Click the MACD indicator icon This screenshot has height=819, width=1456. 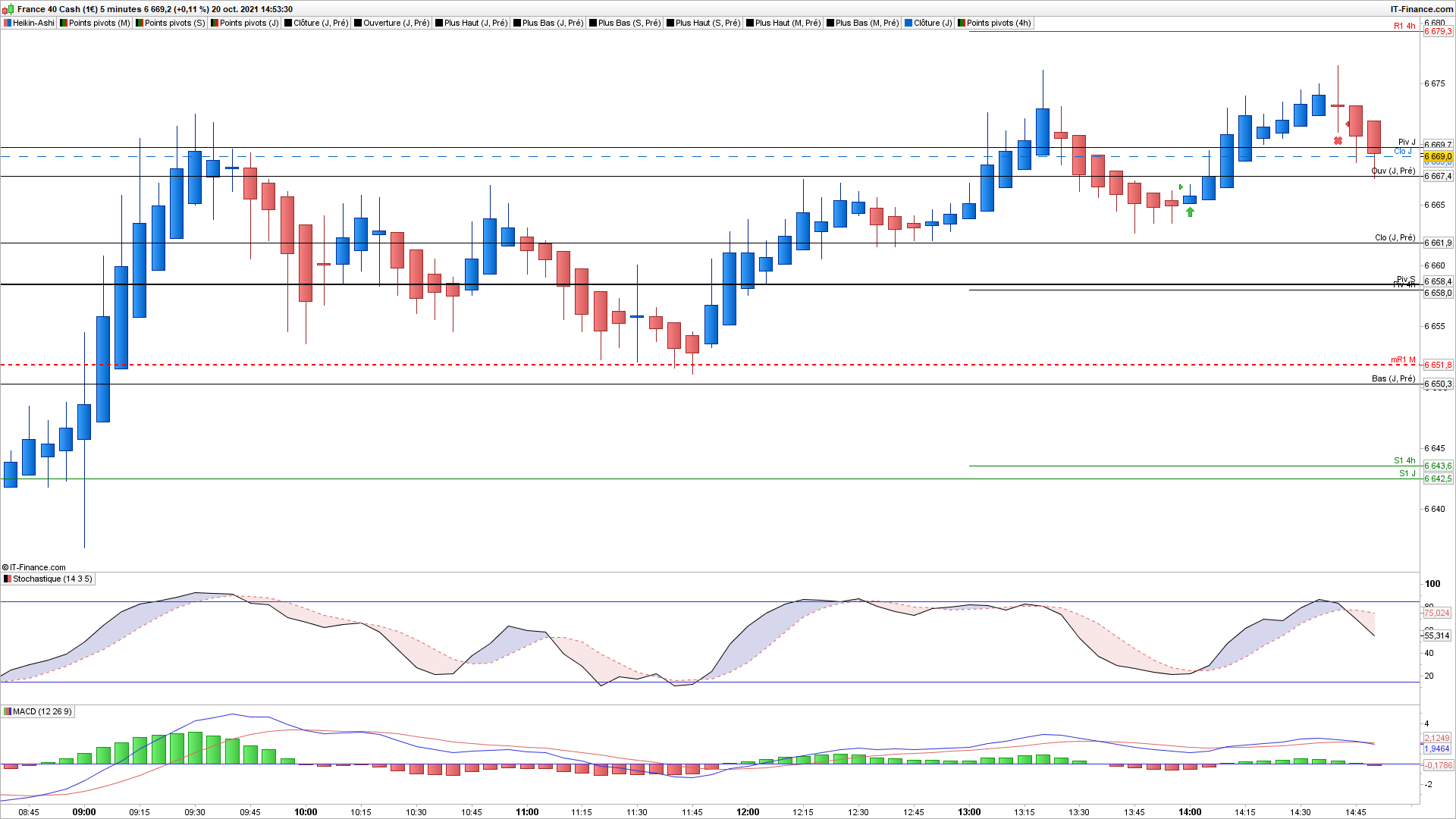point(8,712)
